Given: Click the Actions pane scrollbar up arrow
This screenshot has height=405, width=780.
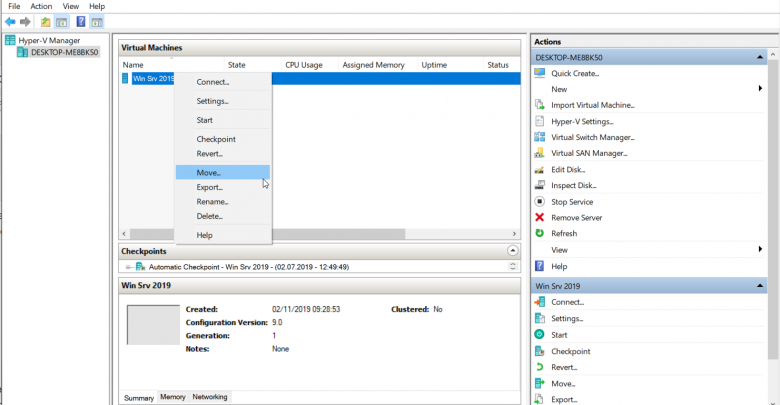Looking at the screenshot, I should click(773, 54).
